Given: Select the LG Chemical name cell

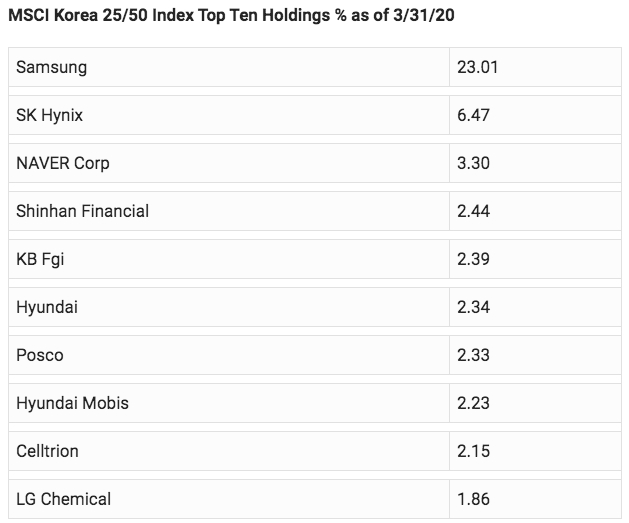Looking at the screenshot, I should (x=64, y=499).
